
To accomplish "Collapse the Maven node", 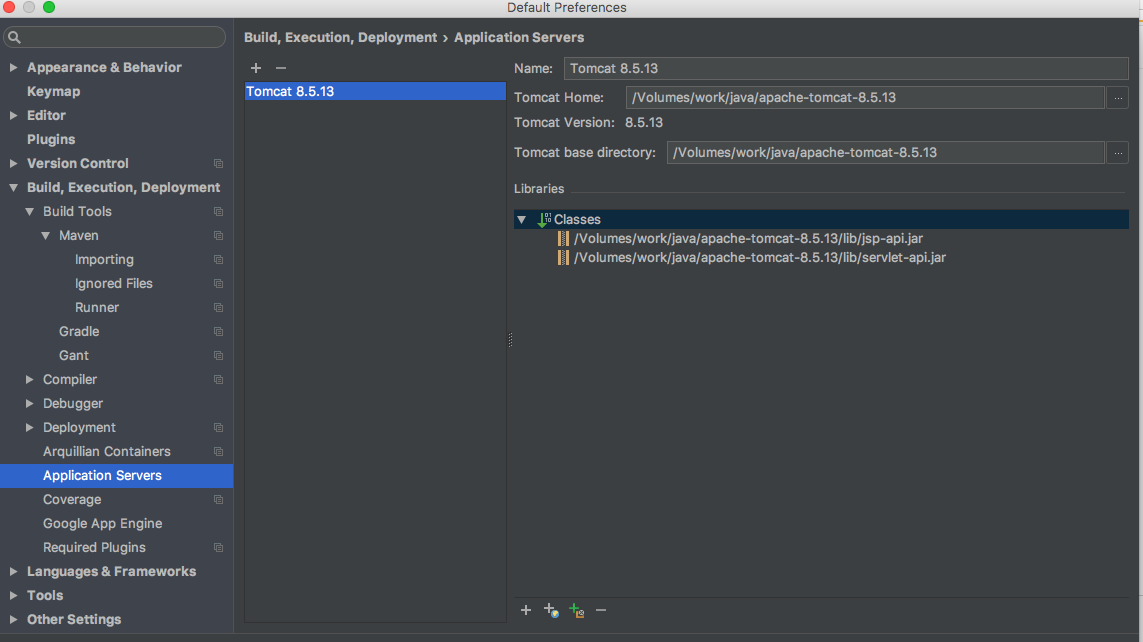I will click(x=45, y=235).
